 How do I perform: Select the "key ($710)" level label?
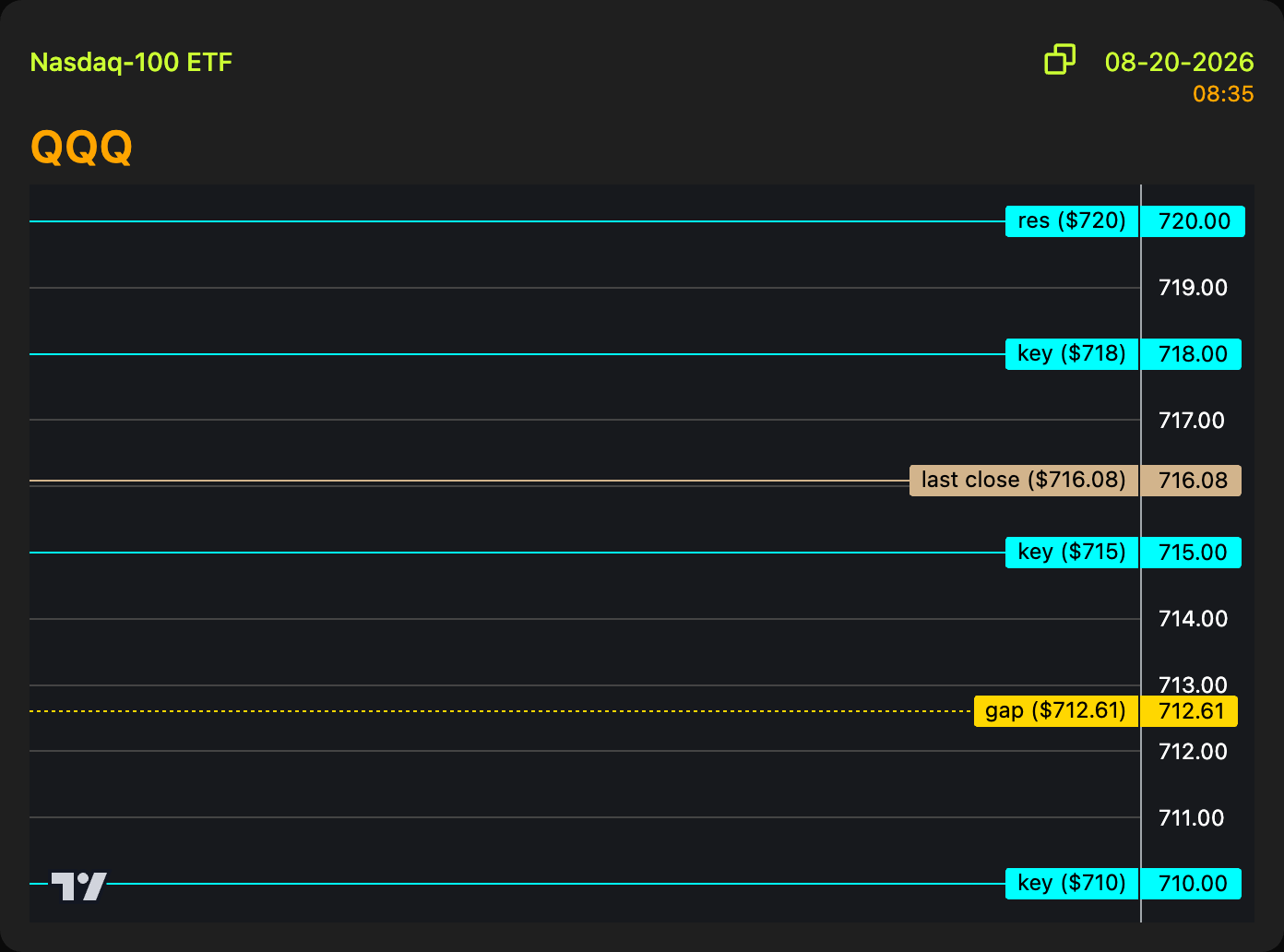click(1072, 884)
